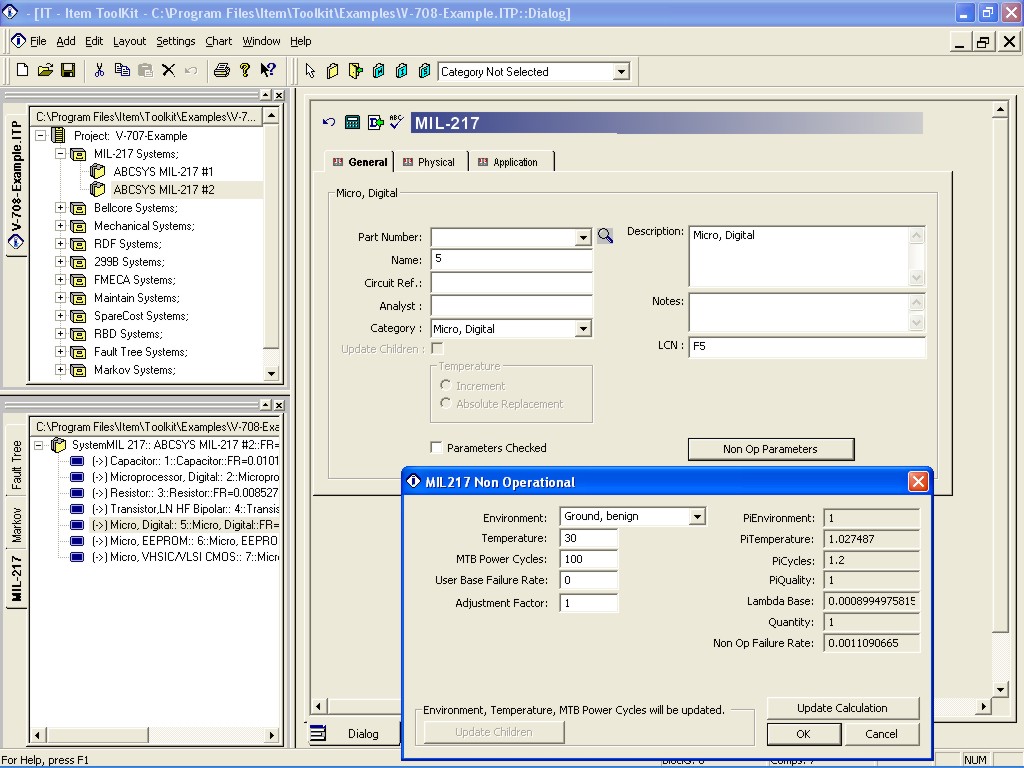Click the calculator icon beside MIL-217 header
This screenshot has height=768, width=1024.
coord(352,122)
